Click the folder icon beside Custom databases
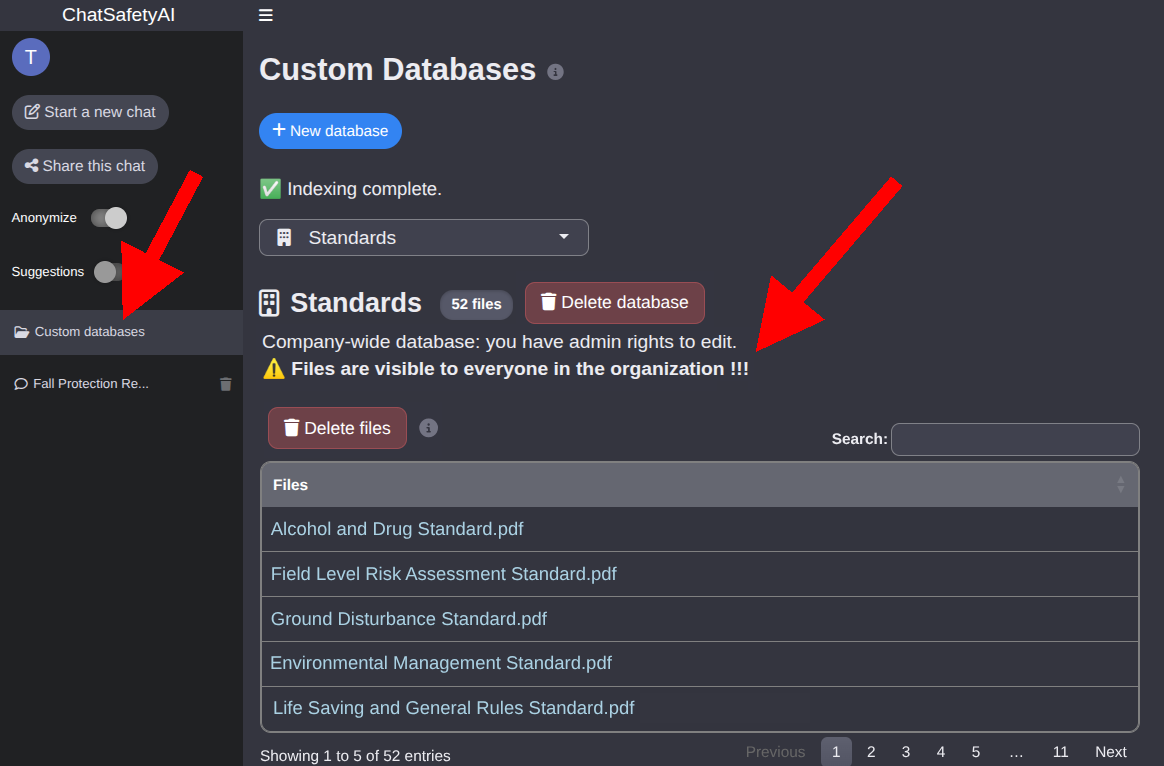This screenshot has width=1164, height=766. pos(22,331)
